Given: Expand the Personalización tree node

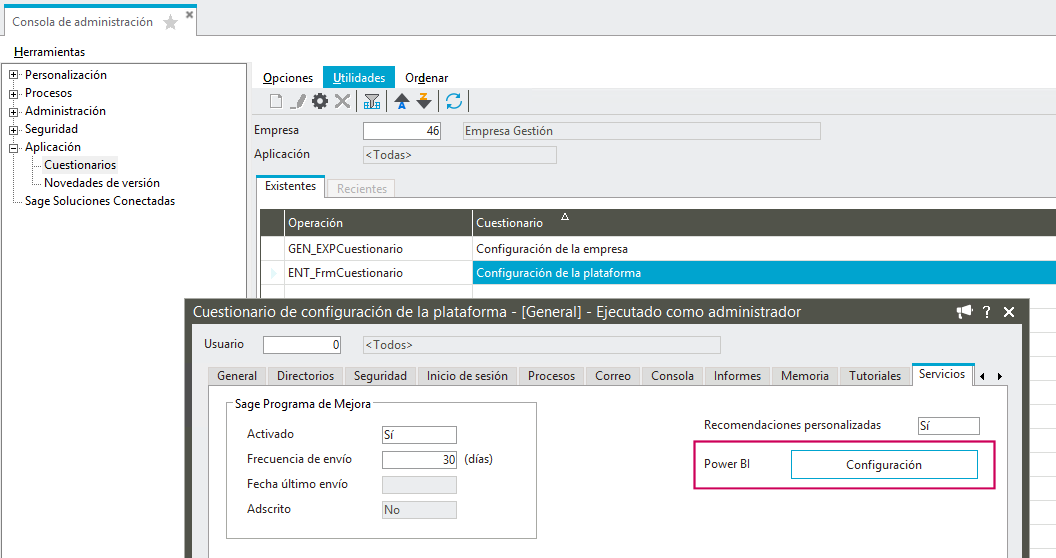Looking at the screenshot, I should point(13,75).
